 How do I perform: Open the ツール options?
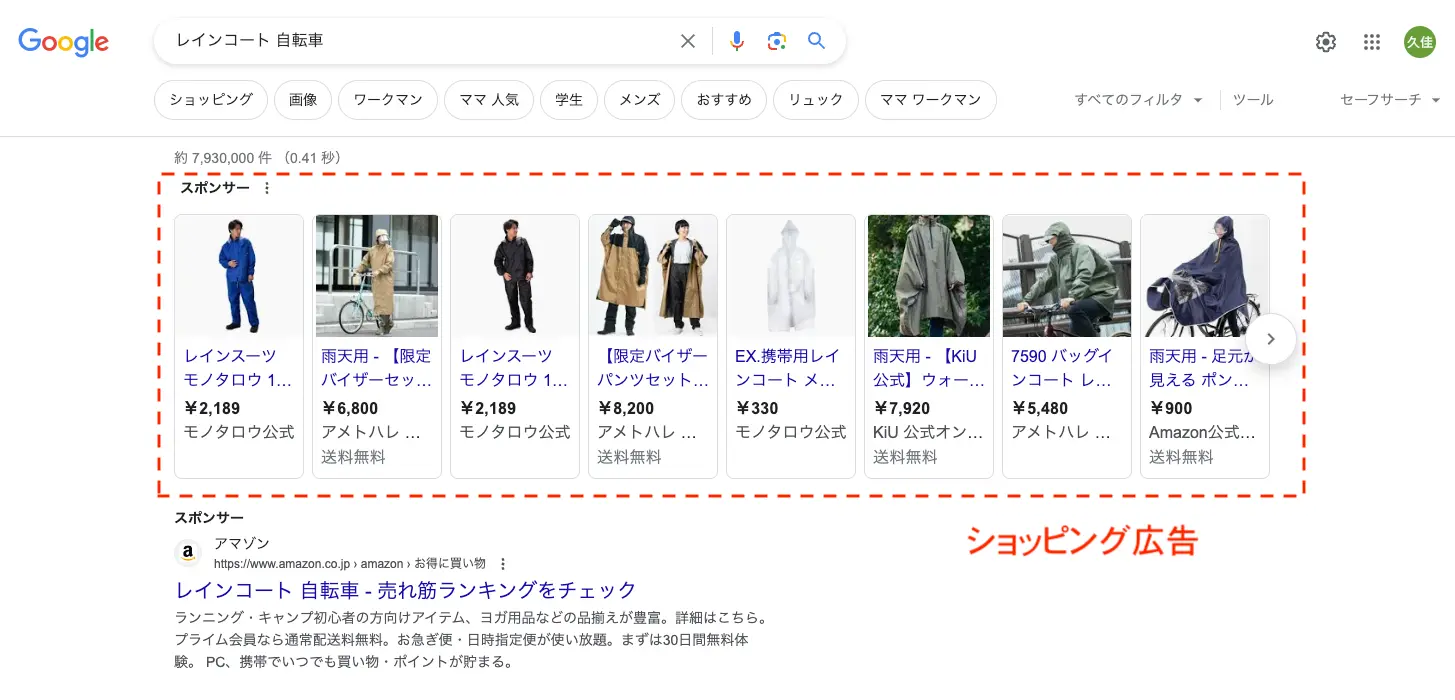1253,100
